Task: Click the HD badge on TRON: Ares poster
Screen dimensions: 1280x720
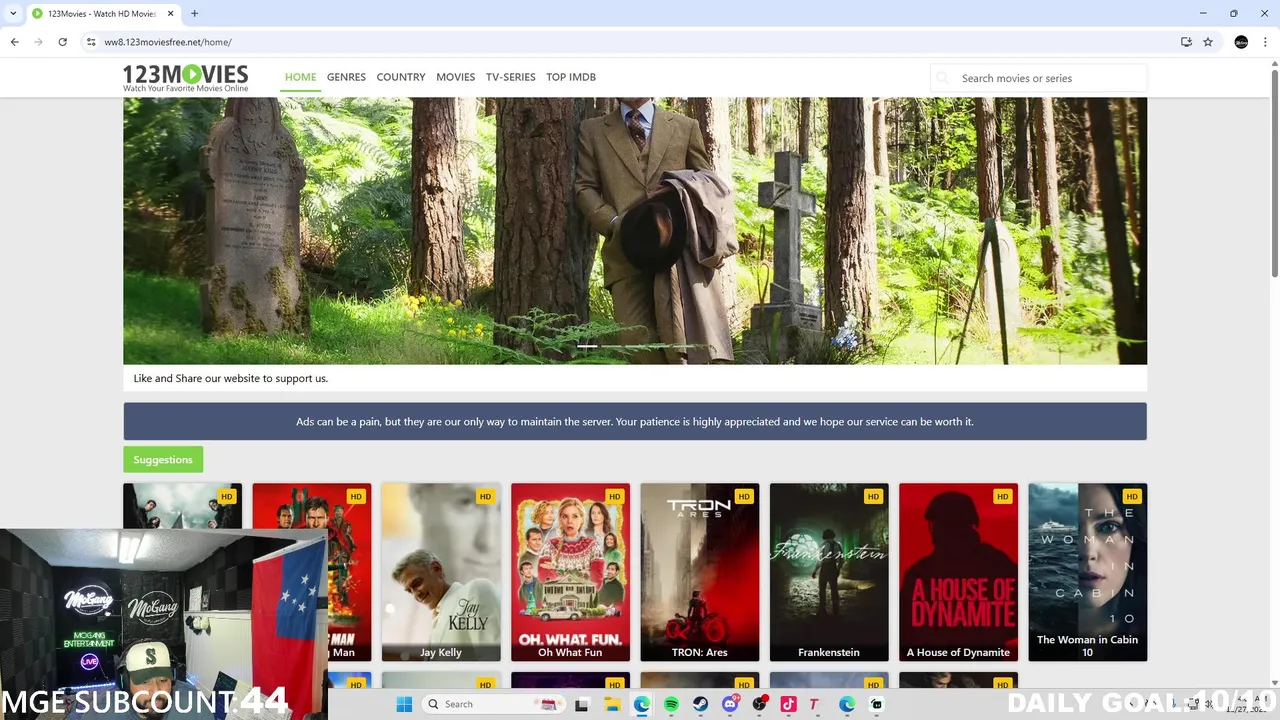Action: [743, 496]
